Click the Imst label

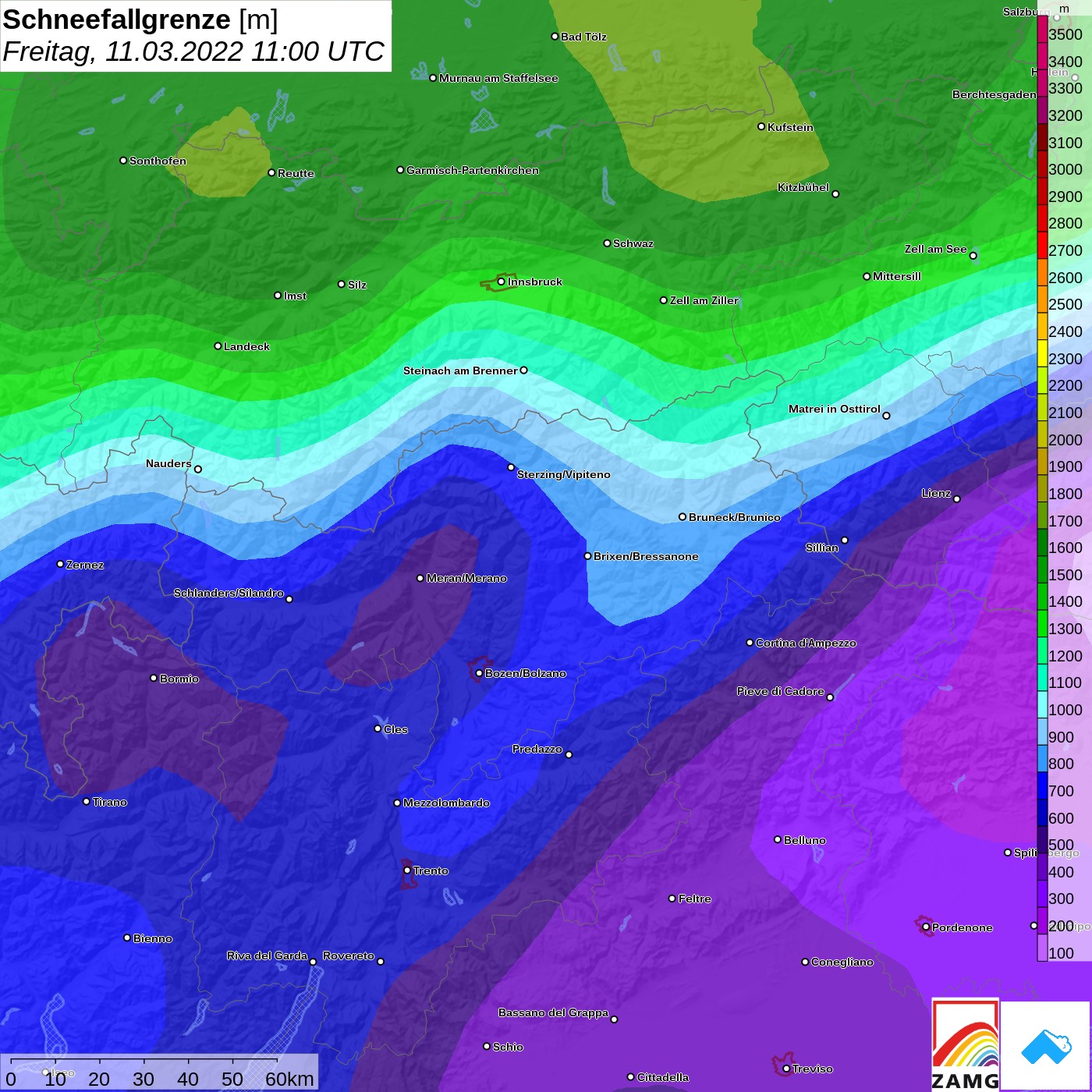click(295, 296)
